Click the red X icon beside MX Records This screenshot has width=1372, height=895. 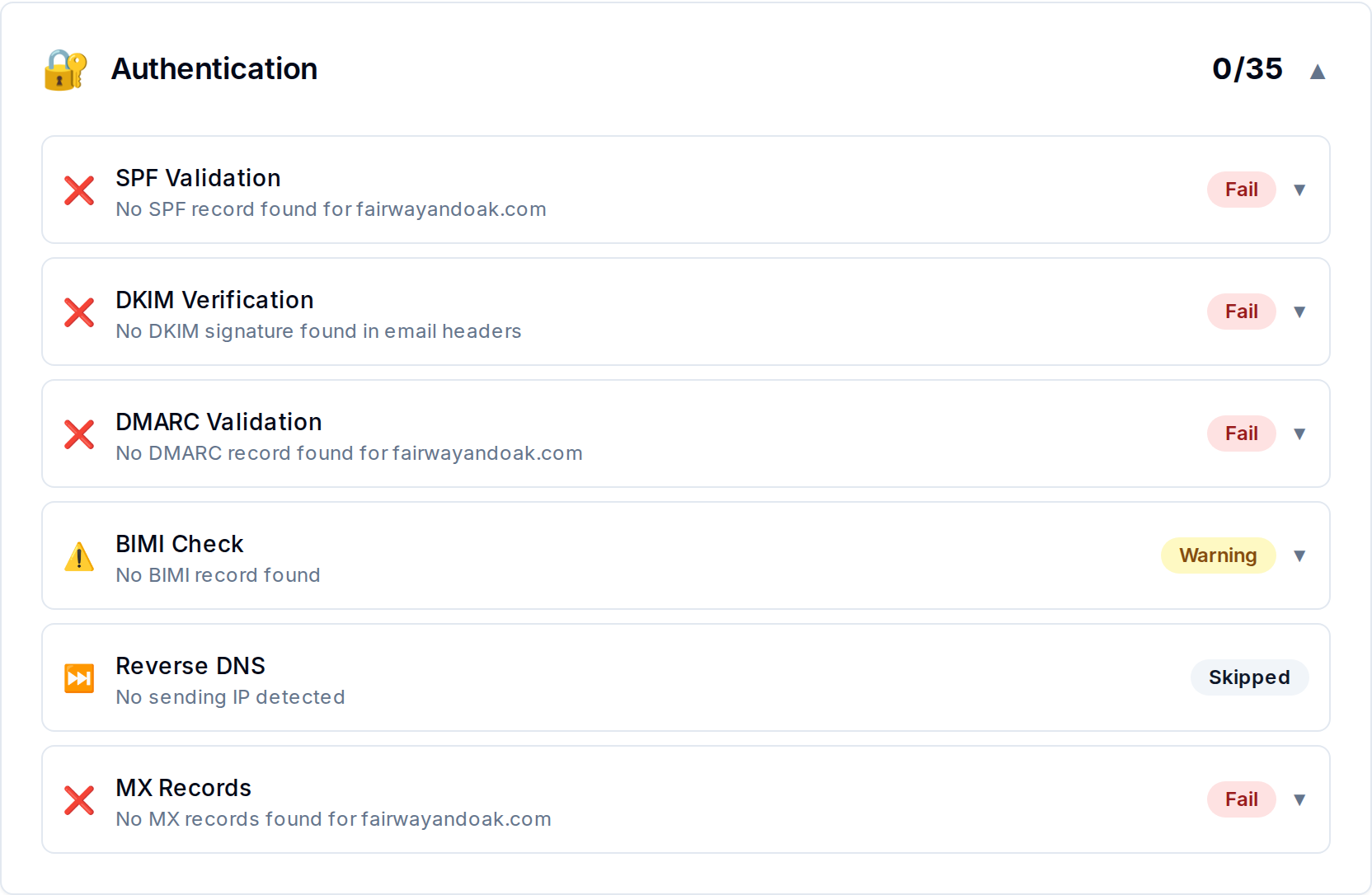point(79,800)
